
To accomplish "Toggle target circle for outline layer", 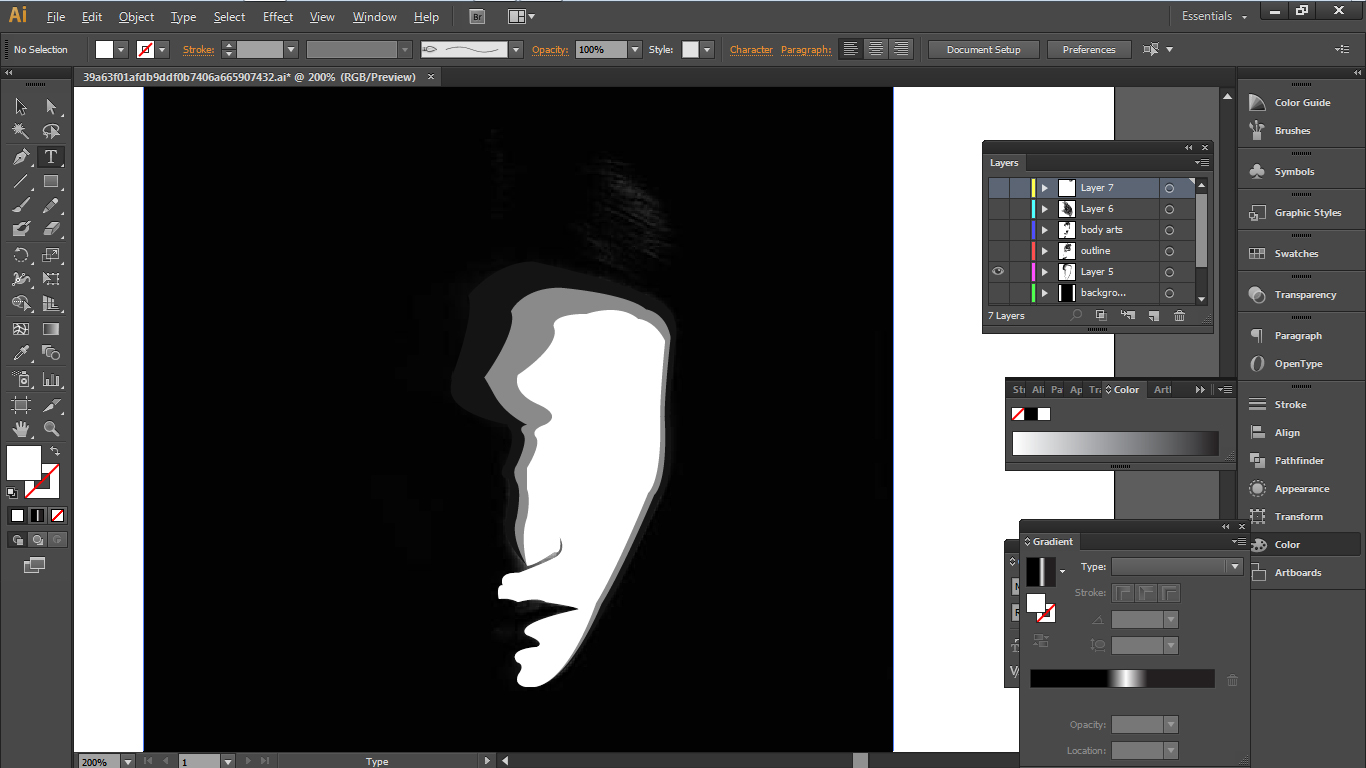I will click(x=1169, y=251).
